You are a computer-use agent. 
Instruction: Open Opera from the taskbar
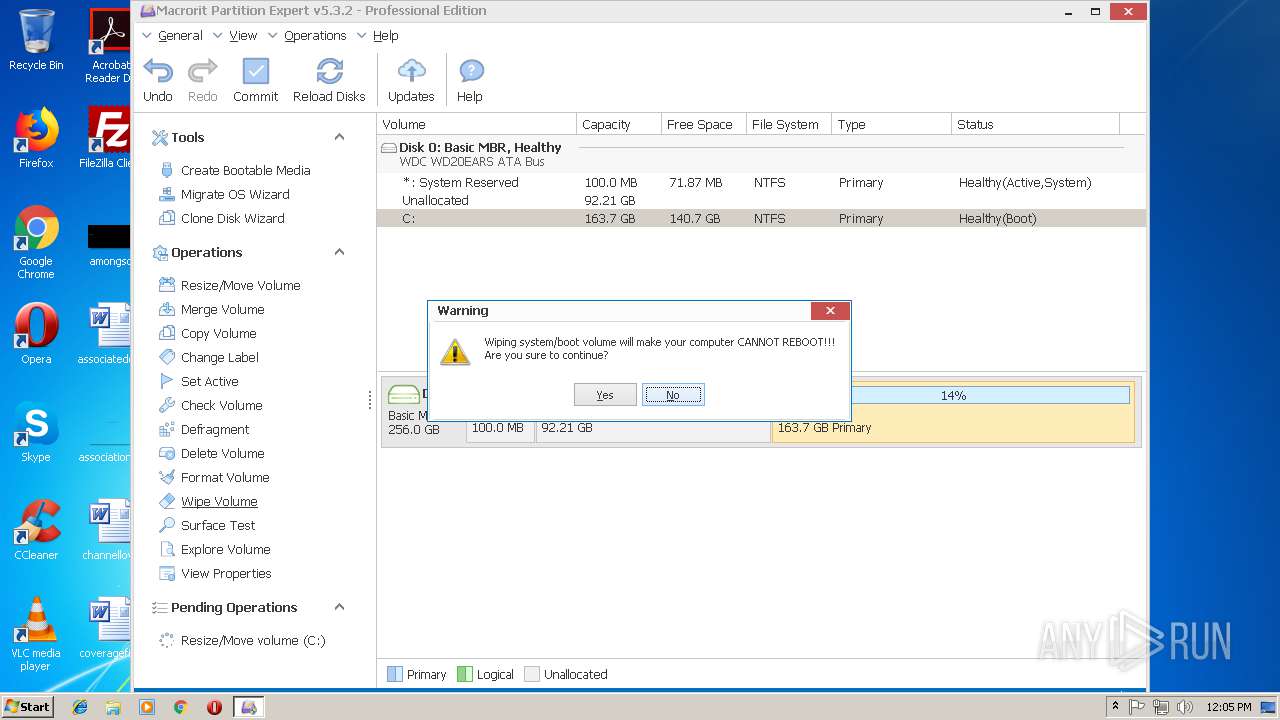(214, 707)
